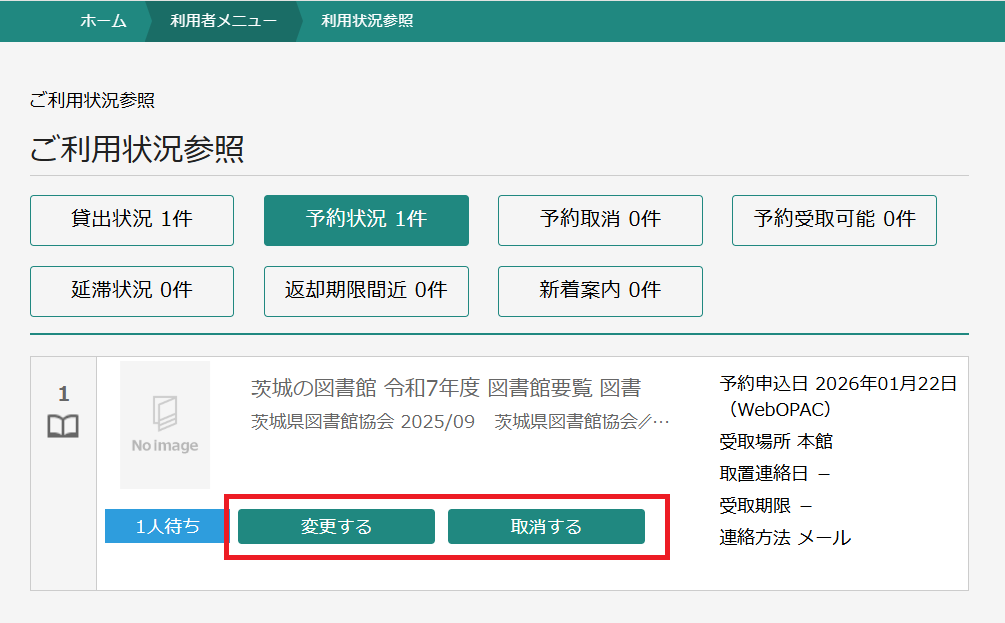1005x623 pixels.
Task: Switch to 返却期限間近 0件 tab
Action: pyautogui.click(x=366, y=291)
